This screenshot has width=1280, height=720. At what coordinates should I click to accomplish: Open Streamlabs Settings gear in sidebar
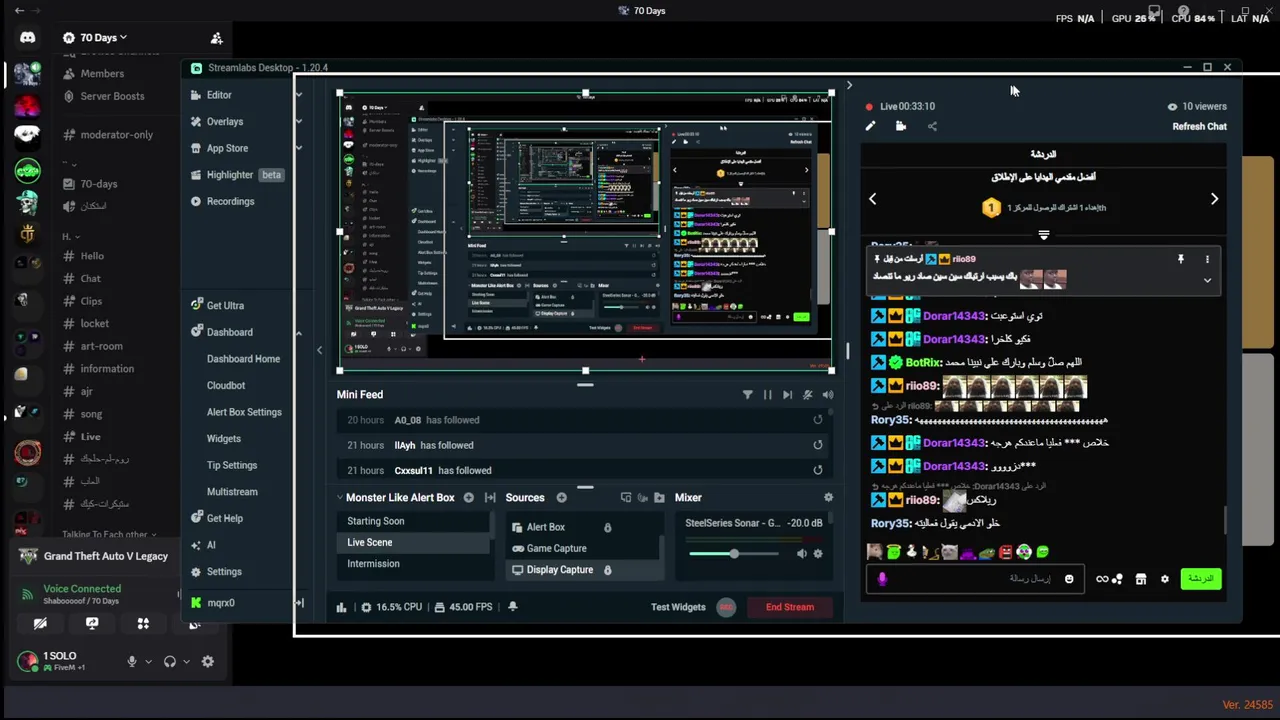point(197,572)
